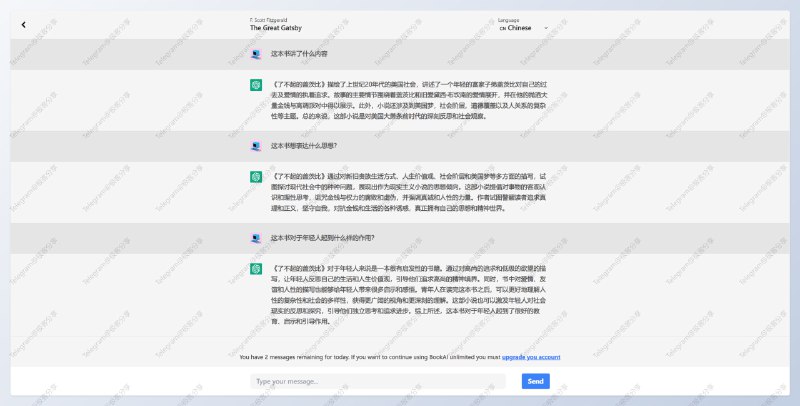The image size is (800, 406).
Task: Open the Language dropdown showing Chinese
Action: pos(523,28)
